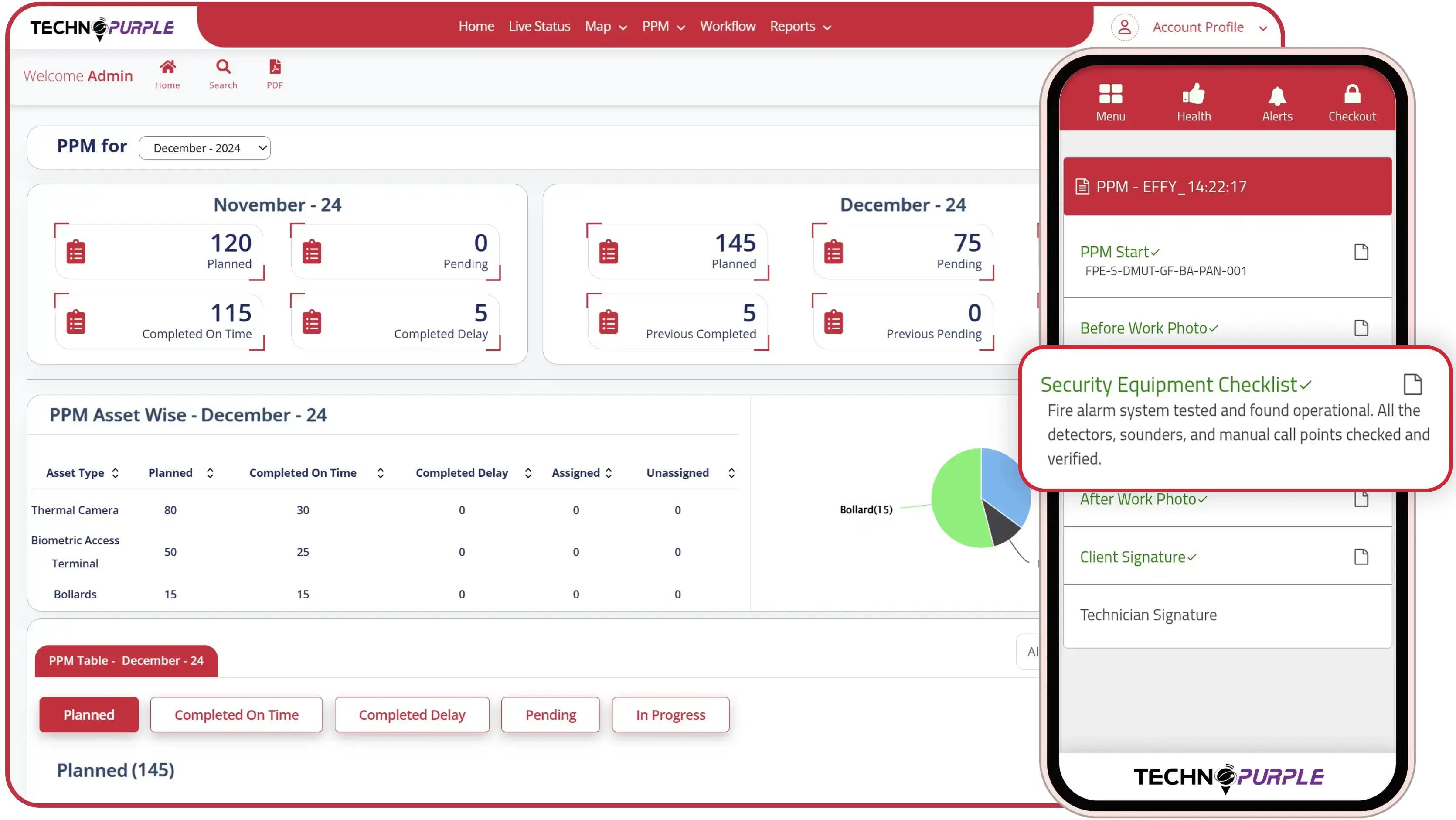Open the PPM Start document icon

click(1361, 252)
